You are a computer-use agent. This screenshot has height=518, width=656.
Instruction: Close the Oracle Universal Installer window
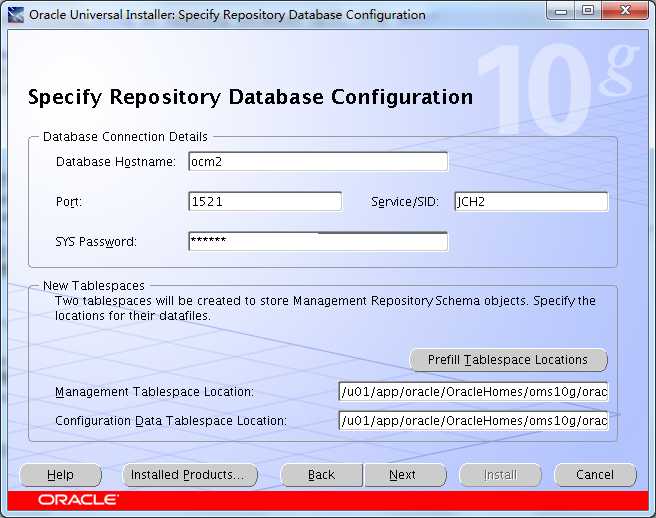[625, 11]
